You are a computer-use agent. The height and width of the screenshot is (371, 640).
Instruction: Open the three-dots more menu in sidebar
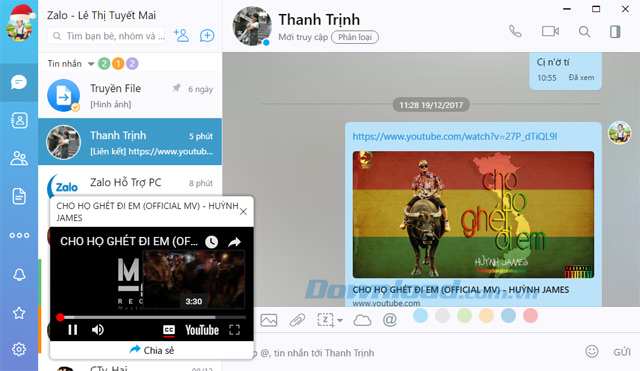(19, 235)
